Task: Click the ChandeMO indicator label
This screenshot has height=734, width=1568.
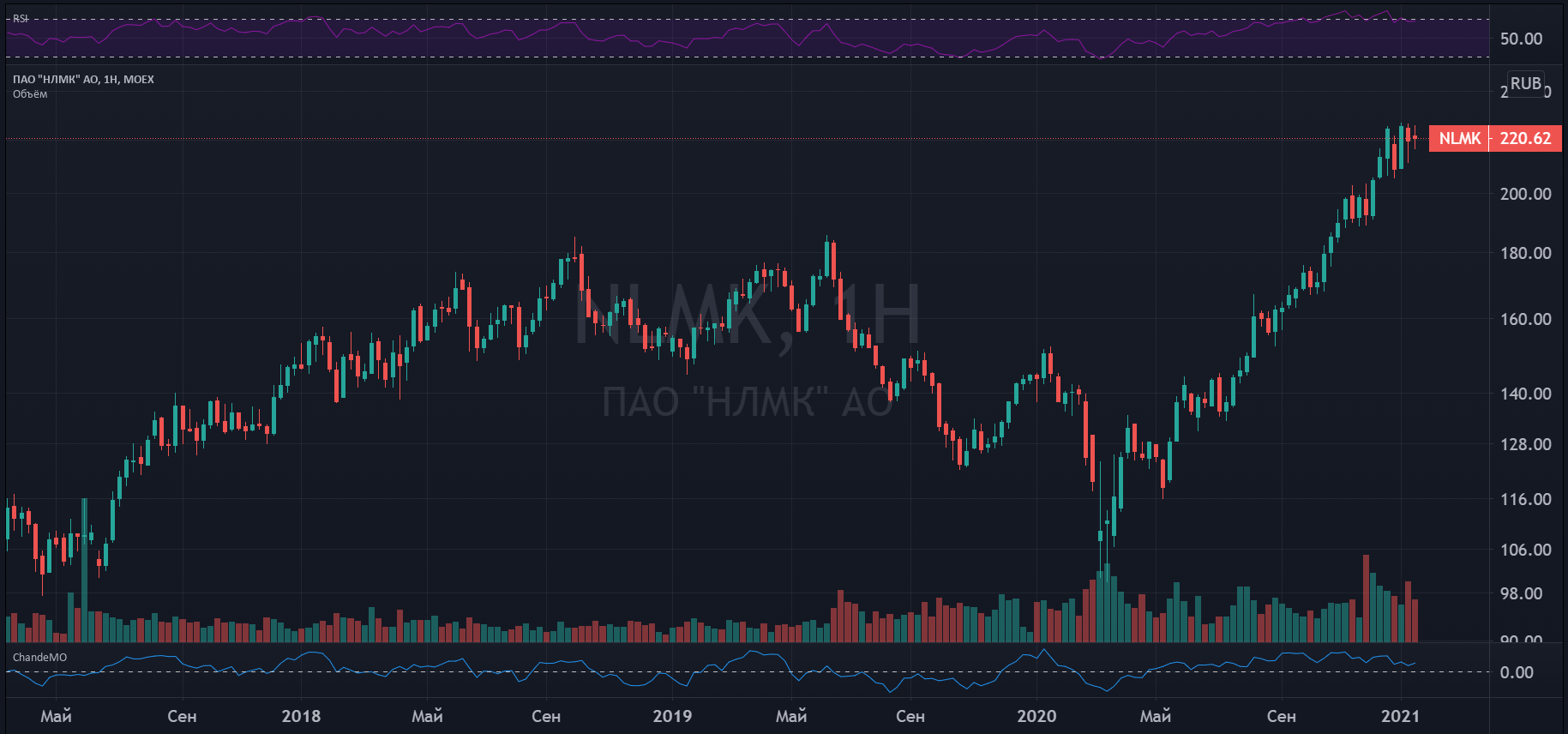Action: pos(39,658)
